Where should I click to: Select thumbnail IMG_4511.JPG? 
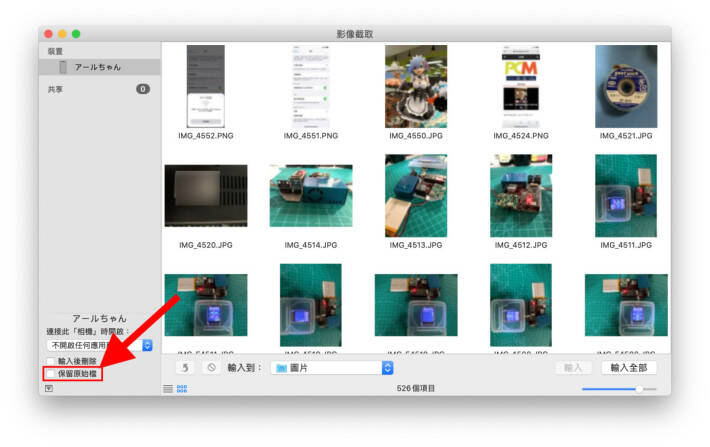click(626, 196)
